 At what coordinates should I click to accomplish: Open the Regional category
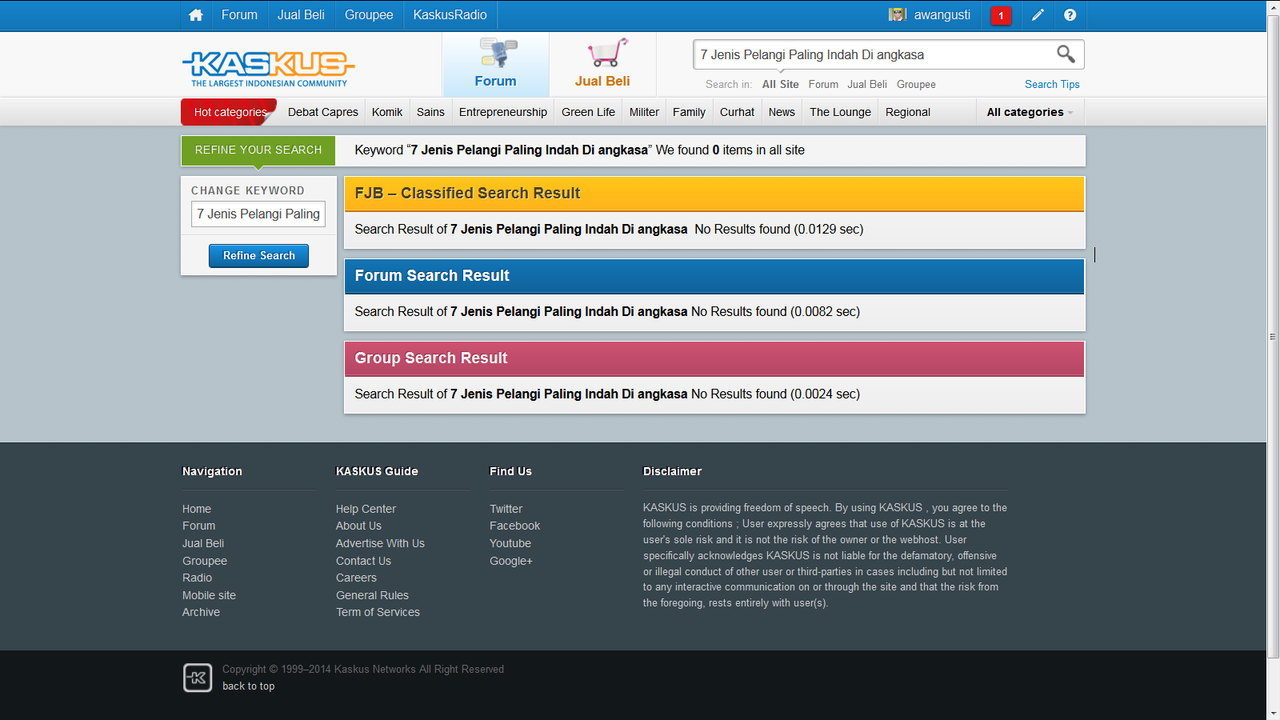click(x=908, y=112)
